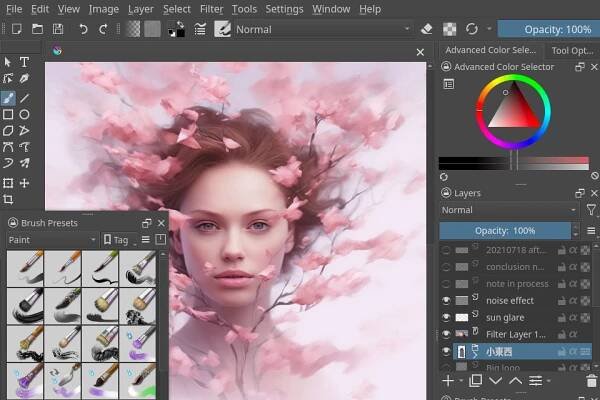Click the Eraser mode icon
Viewport: 600px width, 400px height.
[427, 30]
